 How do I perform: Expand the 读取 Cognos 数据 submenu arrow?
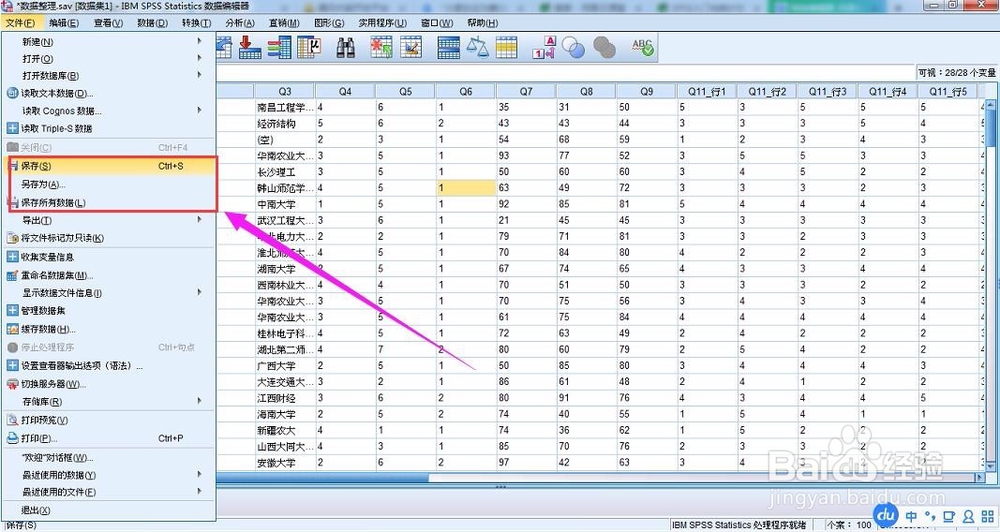(x=200, y=110)
